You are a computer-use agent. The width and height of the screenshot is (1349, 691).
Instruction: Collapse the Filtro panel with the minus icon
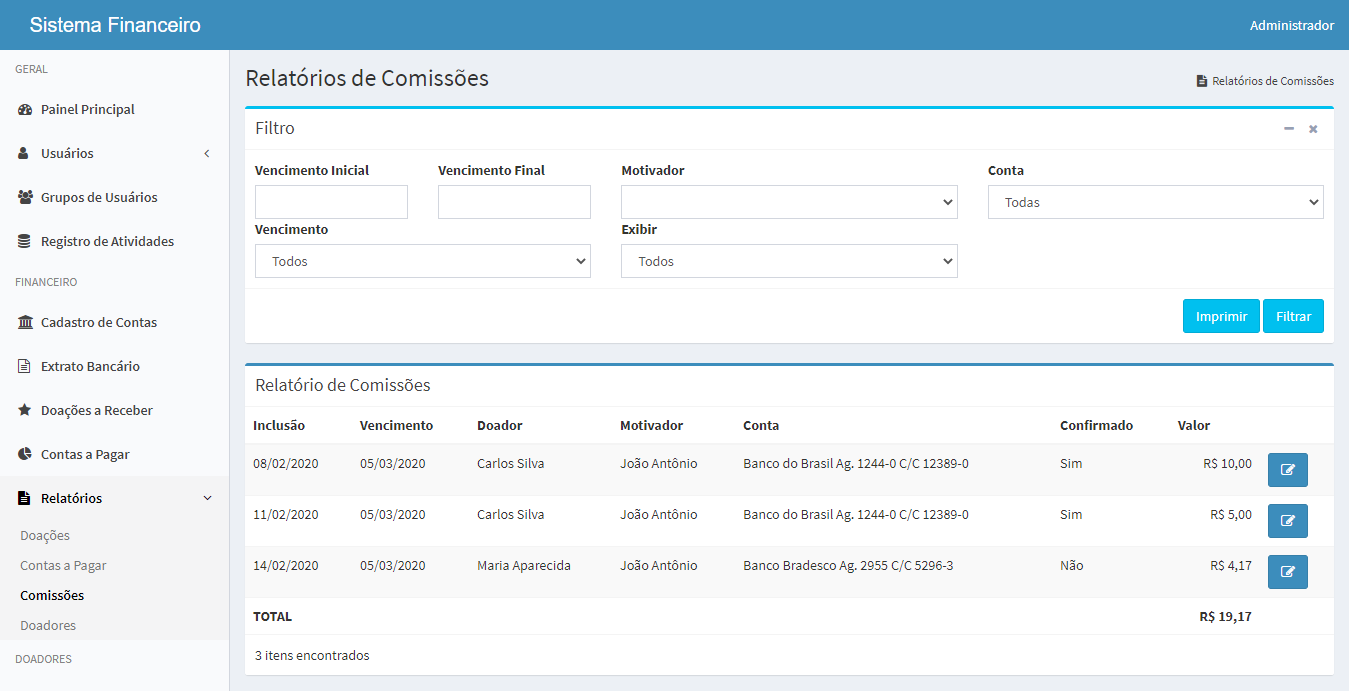point(1289,129)
